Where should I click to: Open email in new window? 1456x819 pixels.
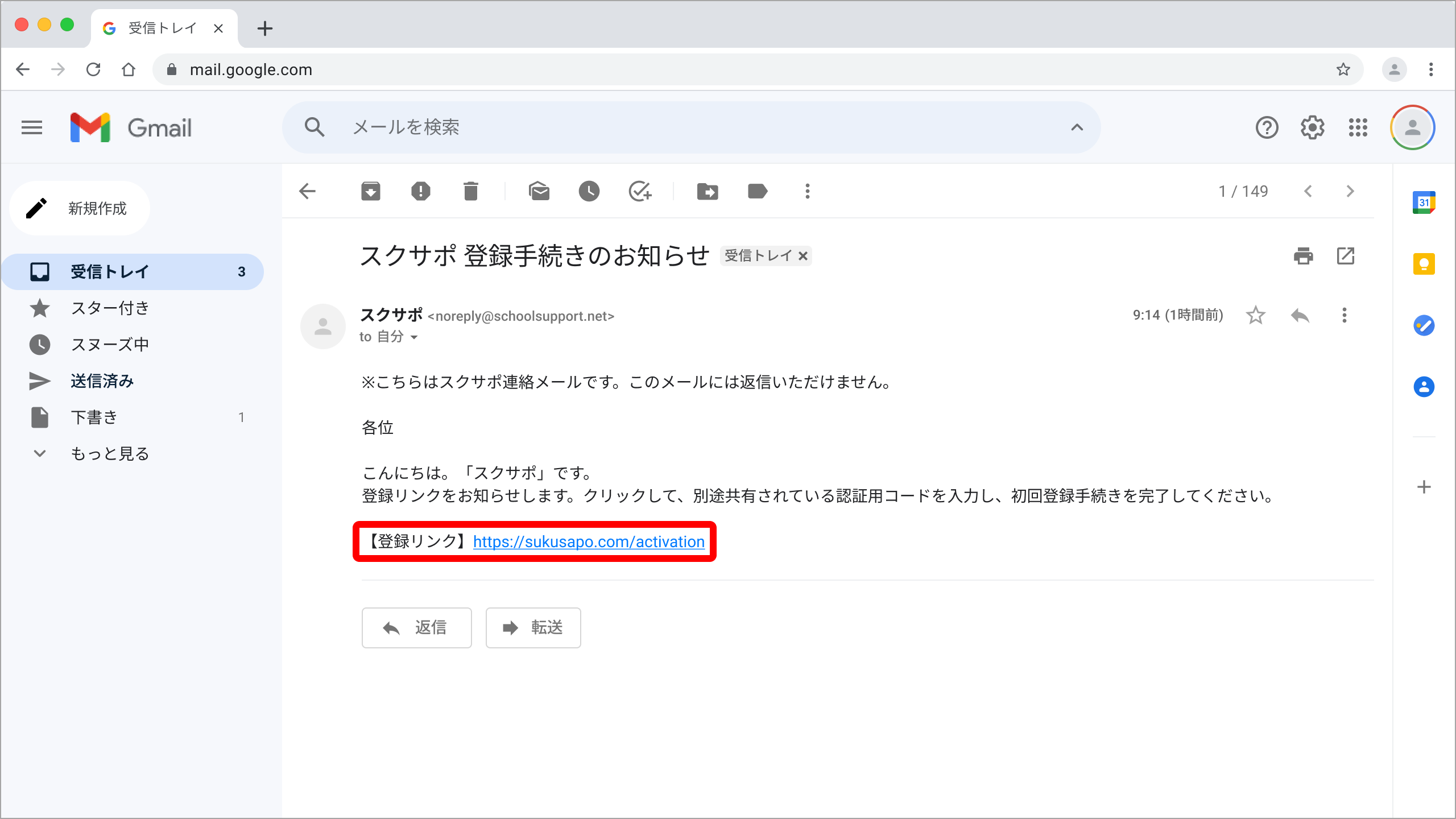pos(1346,256)
